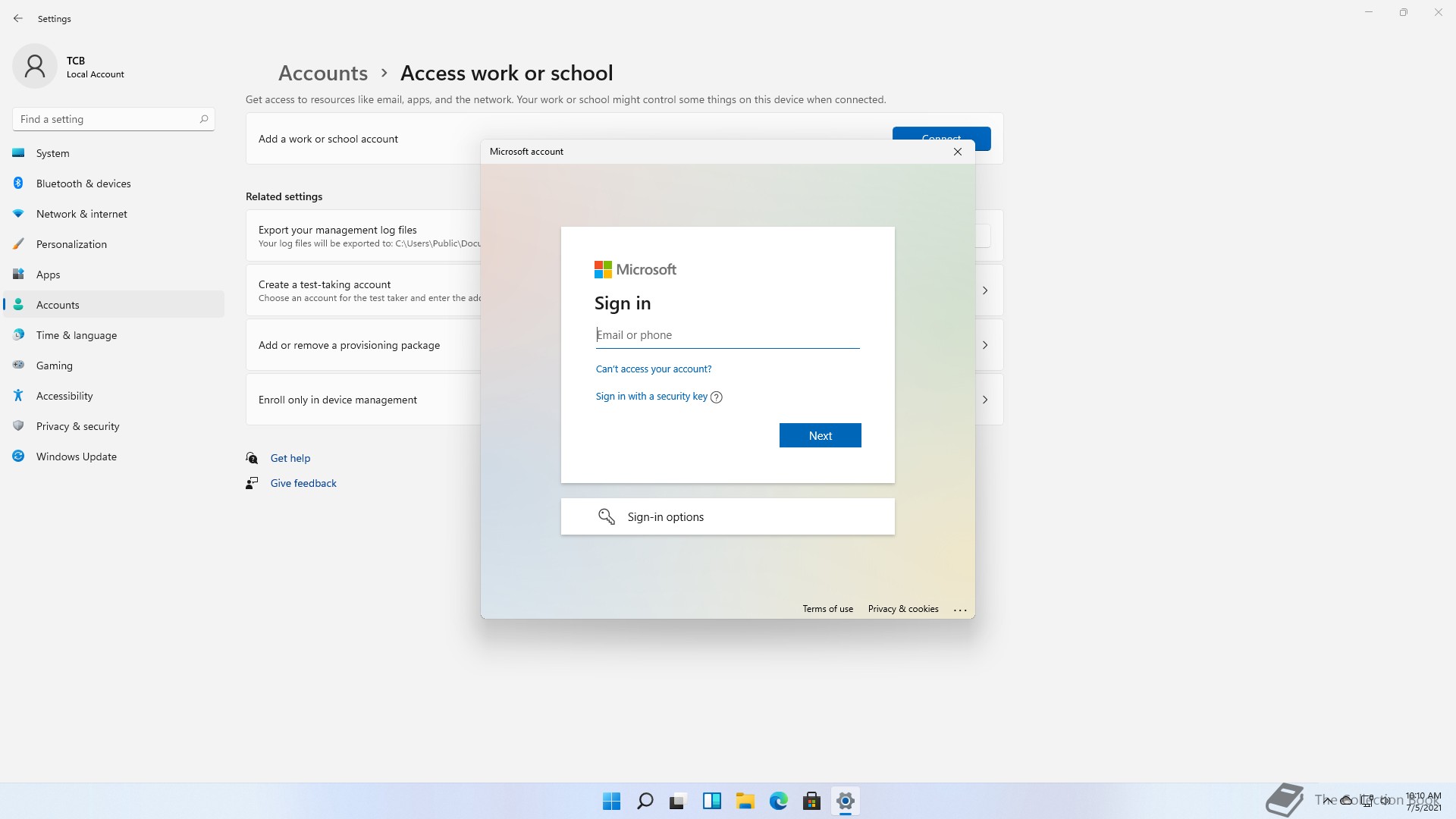The height and width of the screenshot is (819, 1456).
Task: Click the Network wifi icon in sidebar
Action: coord(18,214)
